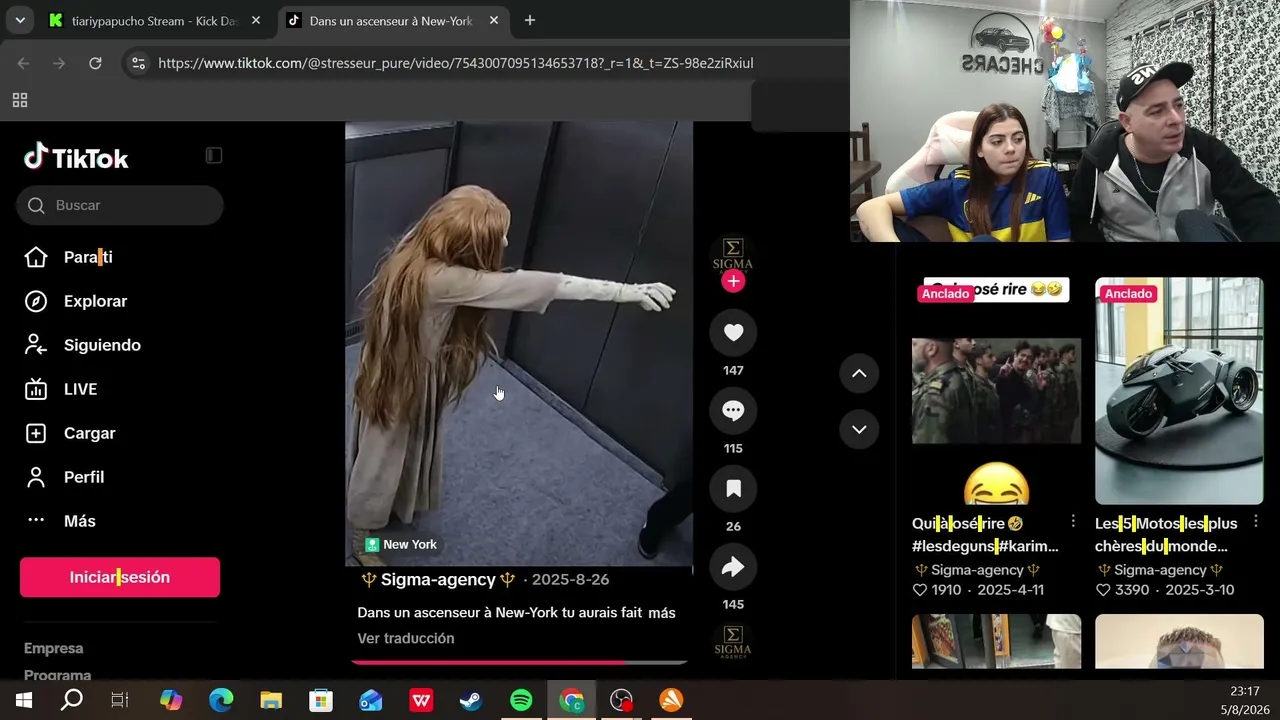The height and width of the screenshot is (720, 1280).
Task: Open Sigma avatar beside video
Action: [733, 254]
